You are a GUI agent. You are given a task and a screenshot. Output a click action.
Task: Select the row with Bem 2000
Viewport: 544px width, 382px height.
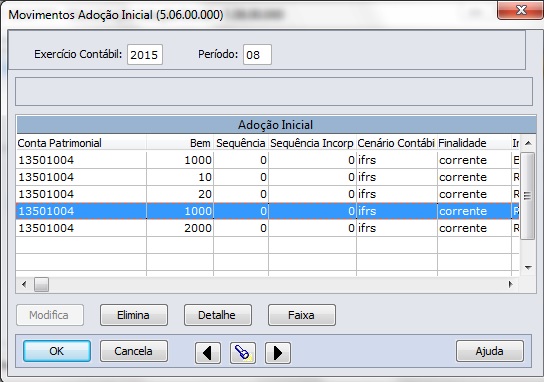(267, 228)
